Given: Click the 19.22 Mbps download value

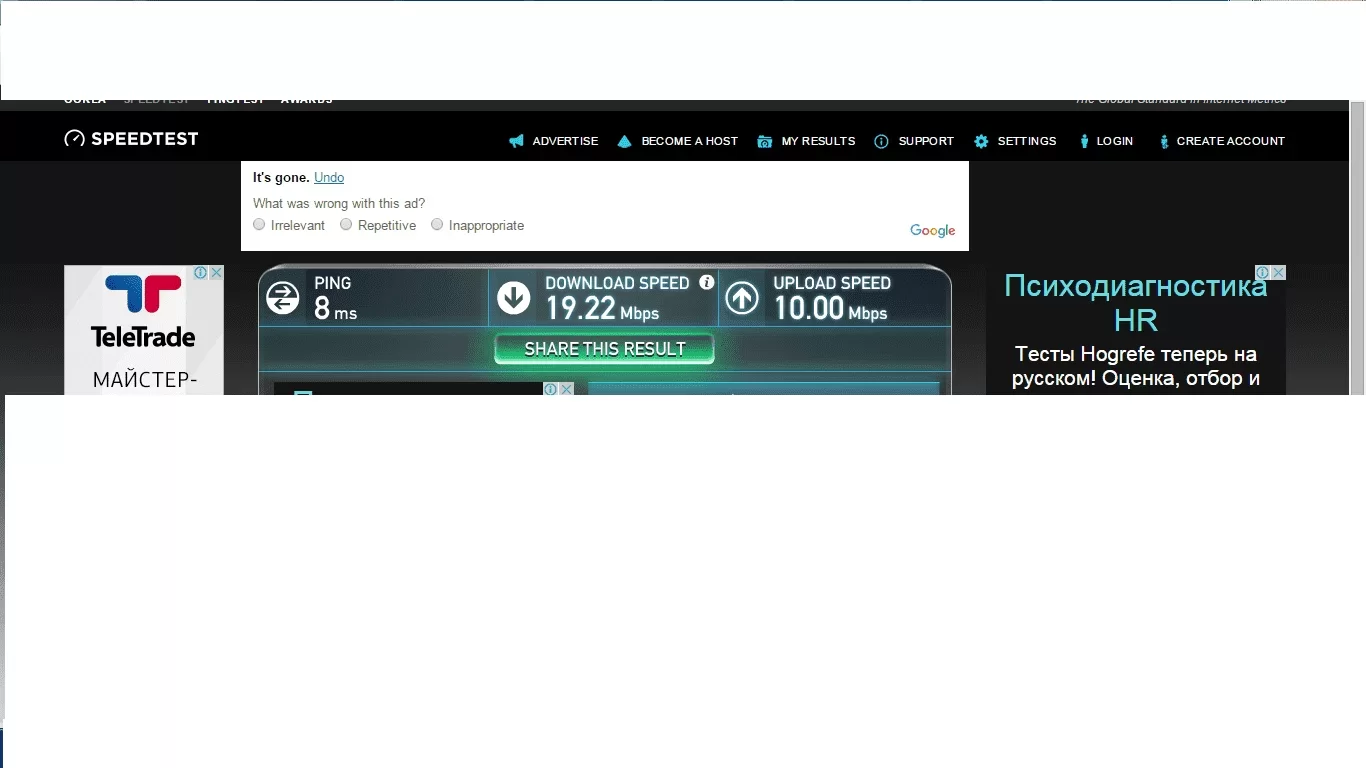Looking at the screenshot, I should tap(602, 309).
